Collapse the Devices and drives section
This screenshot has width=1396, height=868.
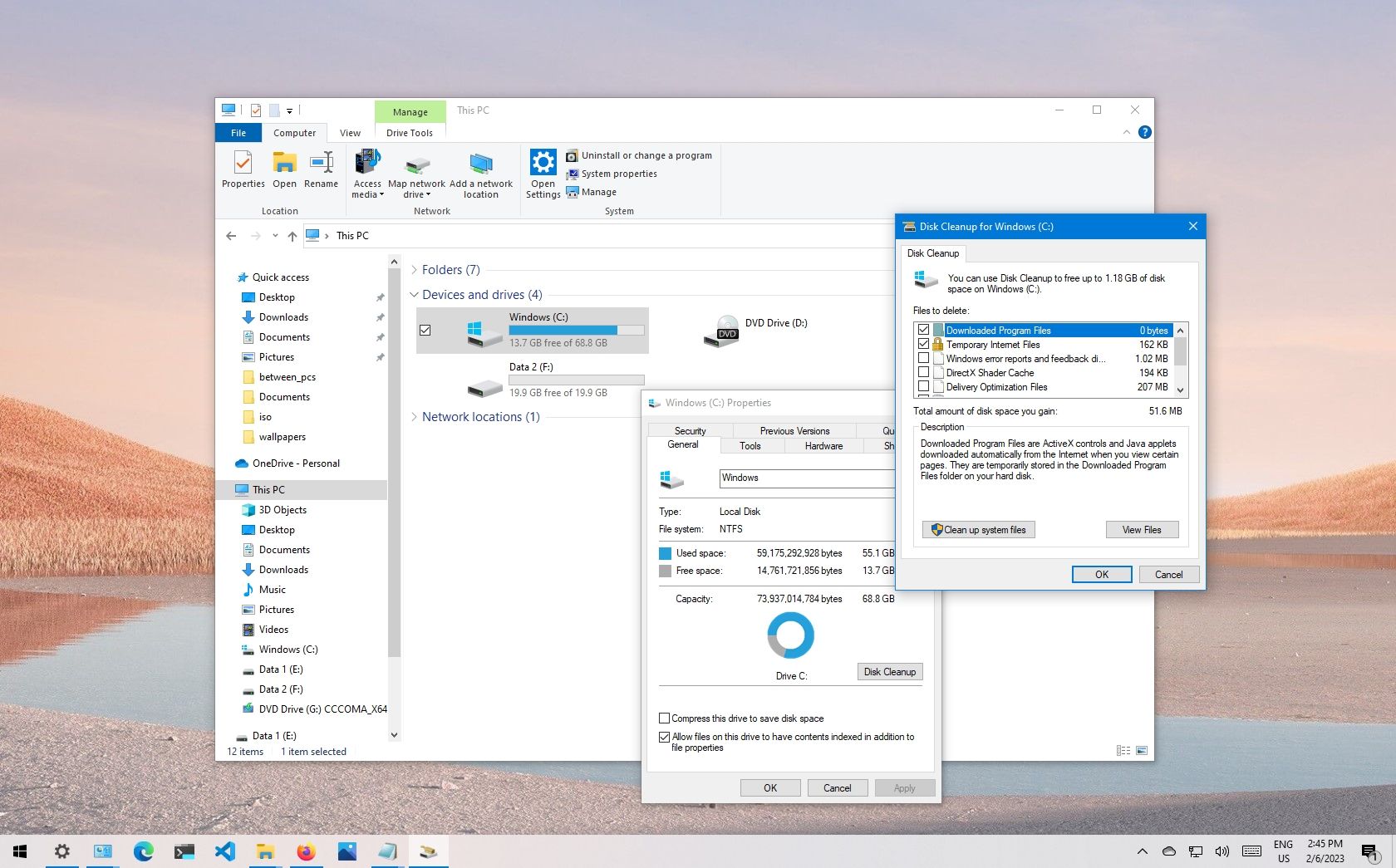(414, 294)
